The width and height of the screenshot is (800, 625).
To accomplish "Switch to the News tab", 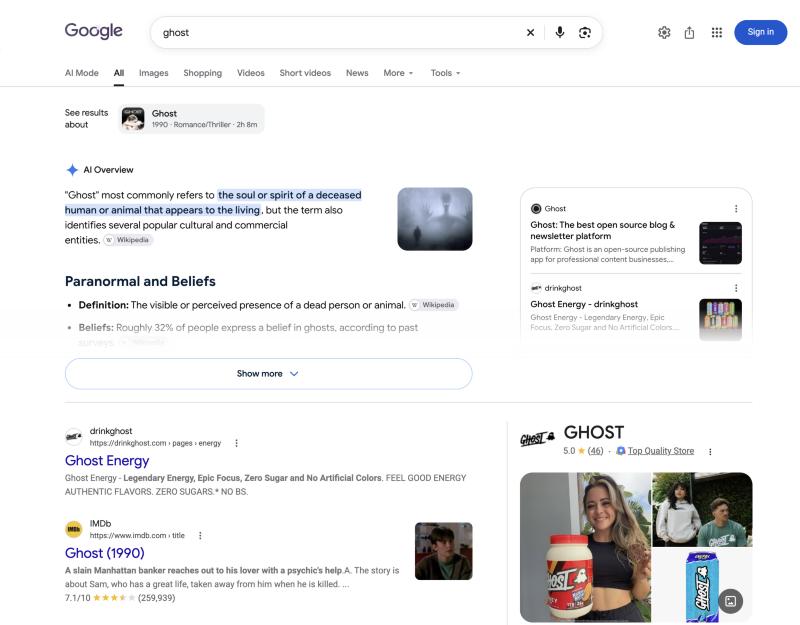I will pyautogui.click(x=357, y=73).
